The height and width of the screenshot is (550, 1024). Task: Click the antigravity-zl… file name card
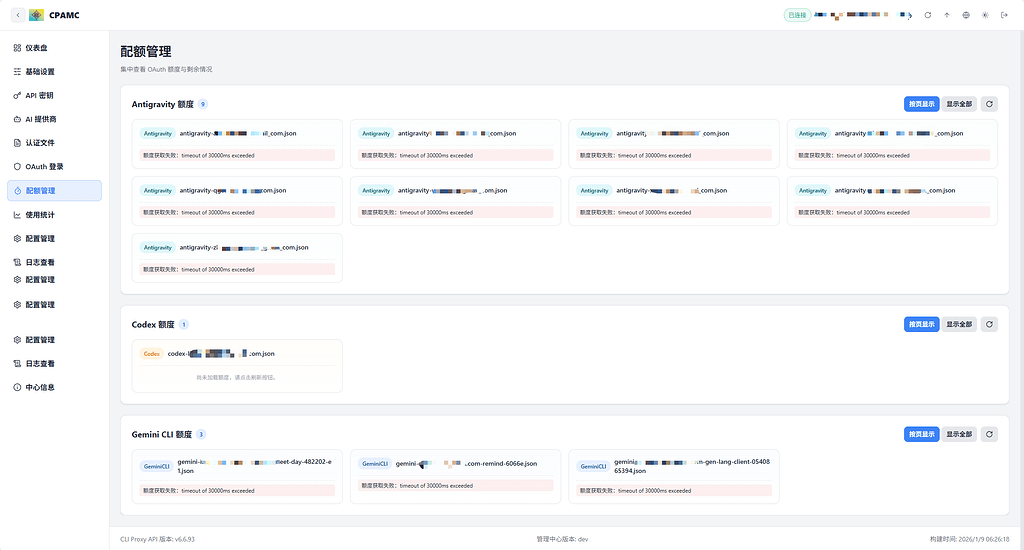244,248
